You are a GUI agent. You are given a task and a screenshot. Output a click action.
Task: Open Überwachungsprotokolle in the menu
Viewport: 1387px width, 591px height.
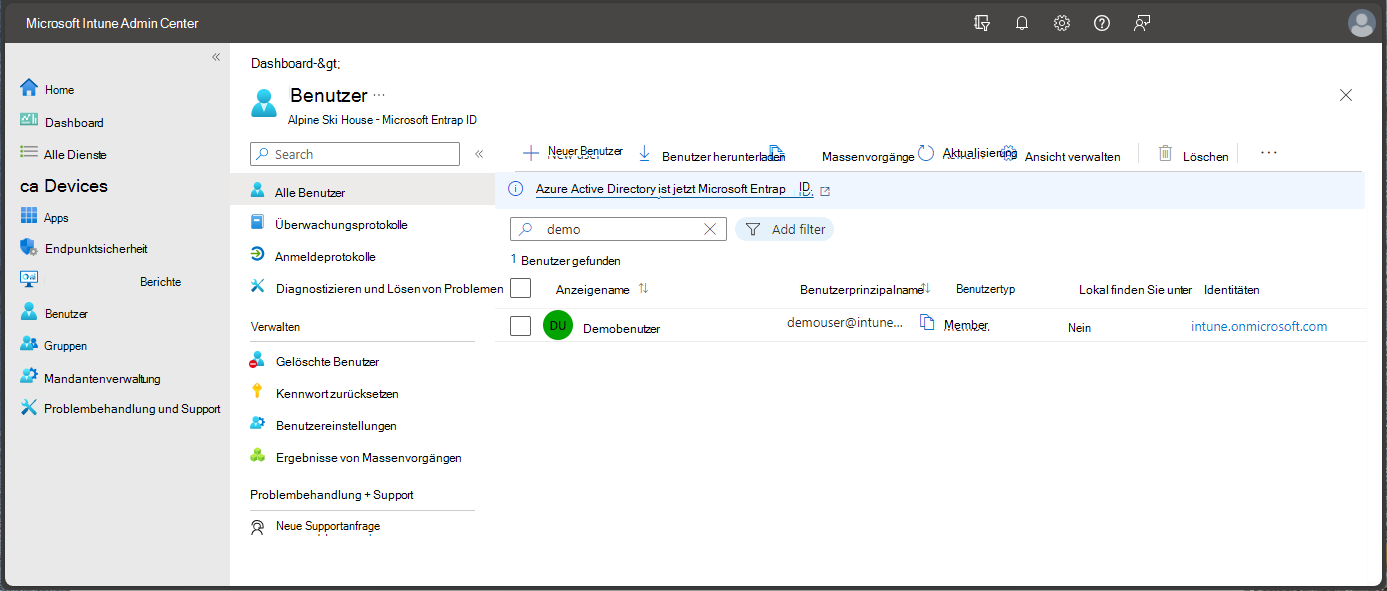[341, 225]
